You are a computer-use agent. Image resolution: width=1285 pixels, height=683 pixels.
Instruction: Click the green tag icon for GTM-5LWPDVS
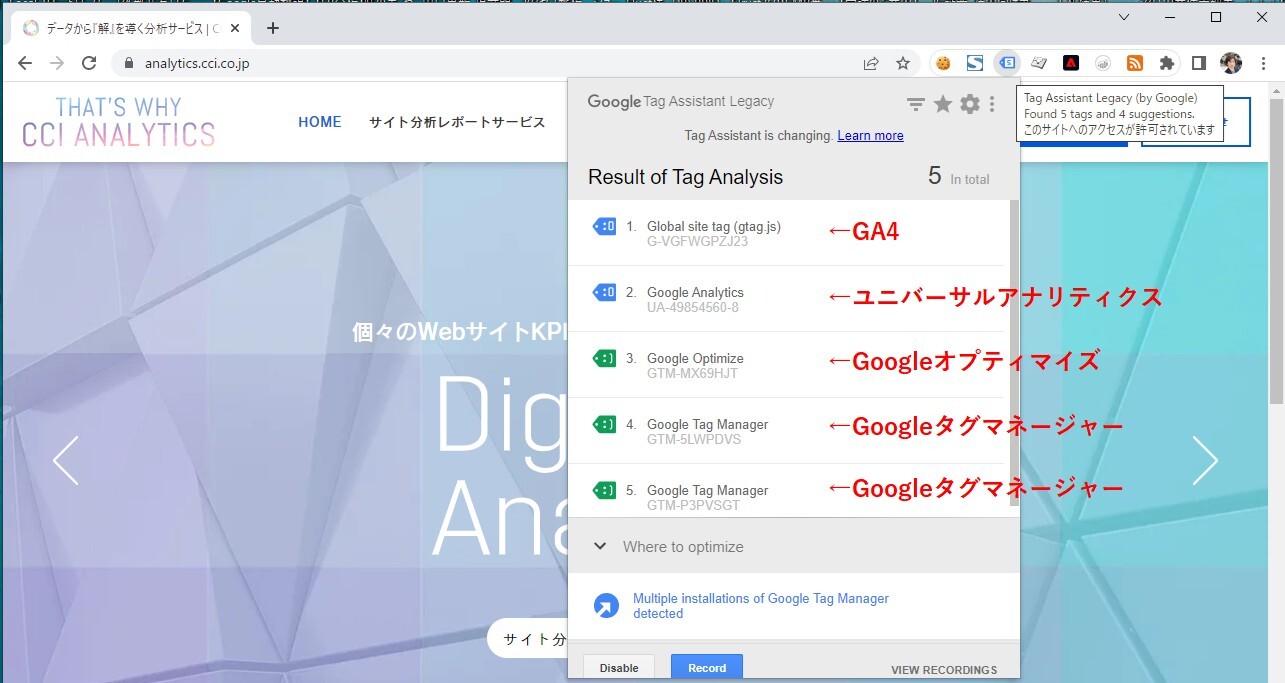click(604, 425)
